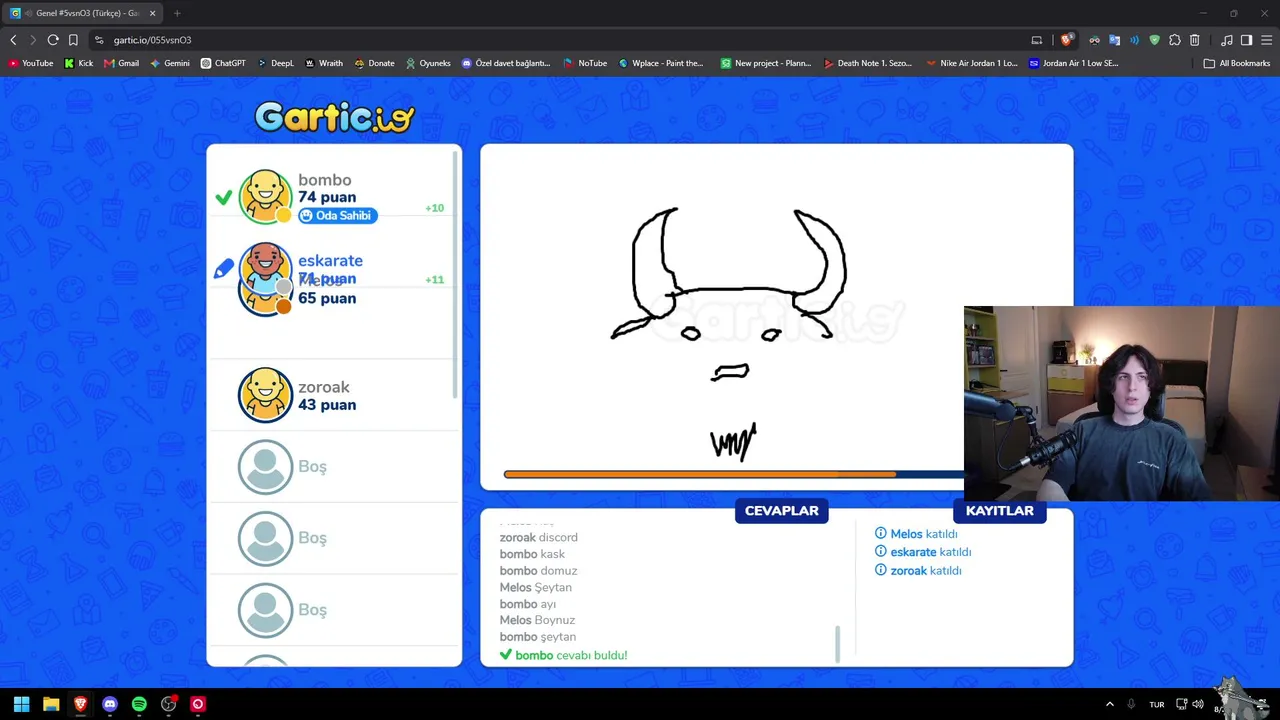
Task: Open the Google Translate extension icon
Action: [1114, 40]
